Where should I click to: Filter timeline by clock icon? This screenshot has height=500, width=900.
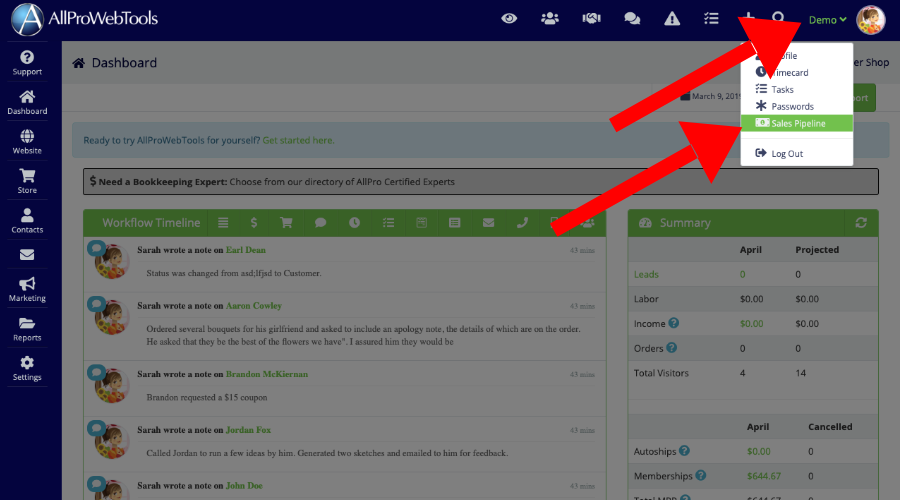point(354,223)
